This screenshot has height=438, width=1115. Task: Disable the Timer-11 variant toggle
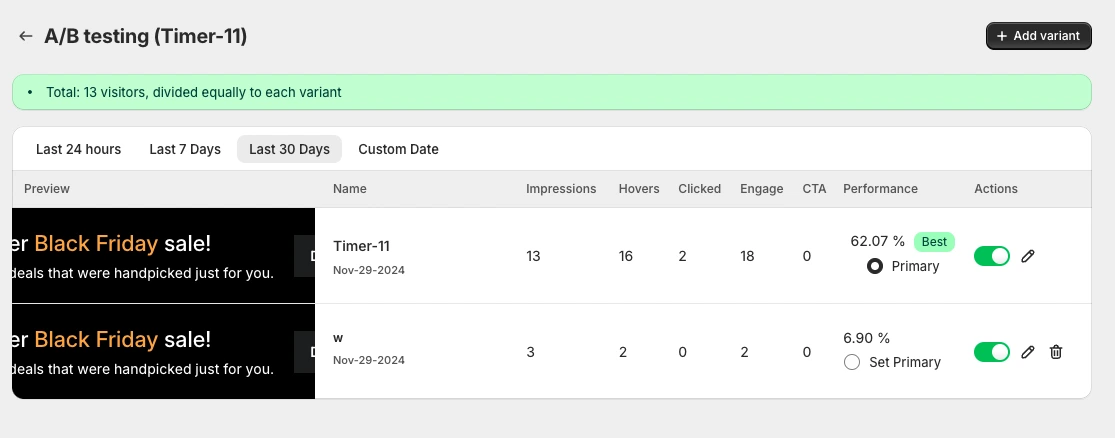coord(992,256)
